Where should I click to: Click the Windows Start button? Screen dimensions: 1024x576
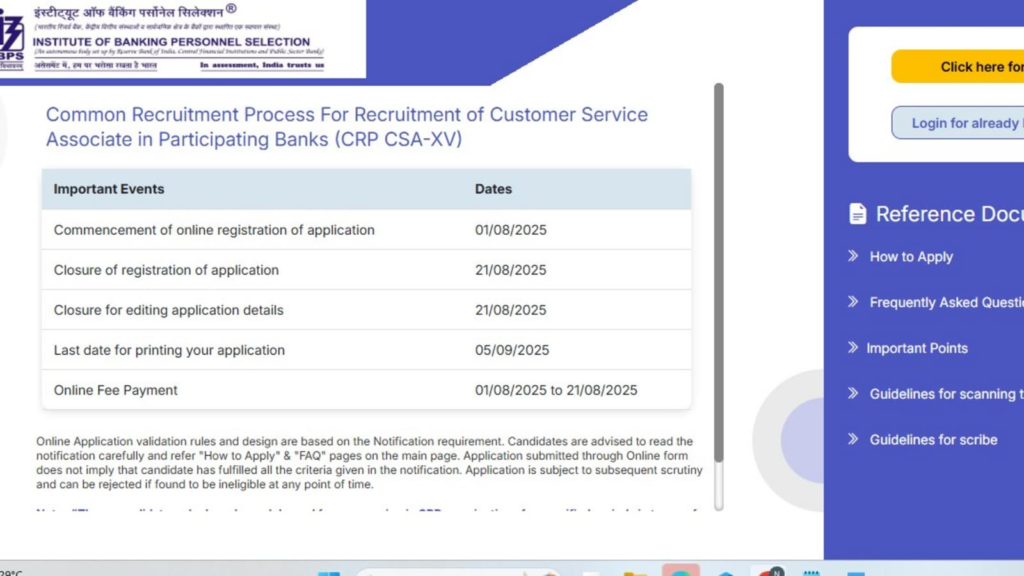(x=331, y=571)
